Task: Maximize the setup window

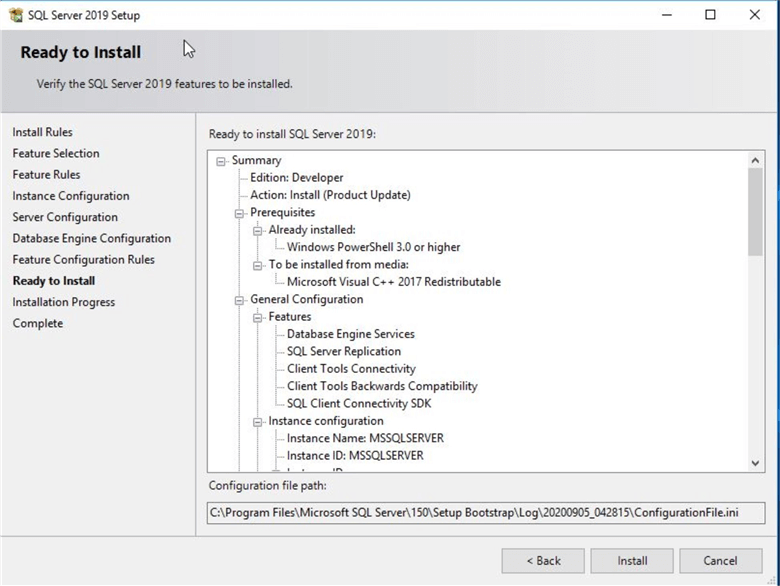Action: [710, 15]
